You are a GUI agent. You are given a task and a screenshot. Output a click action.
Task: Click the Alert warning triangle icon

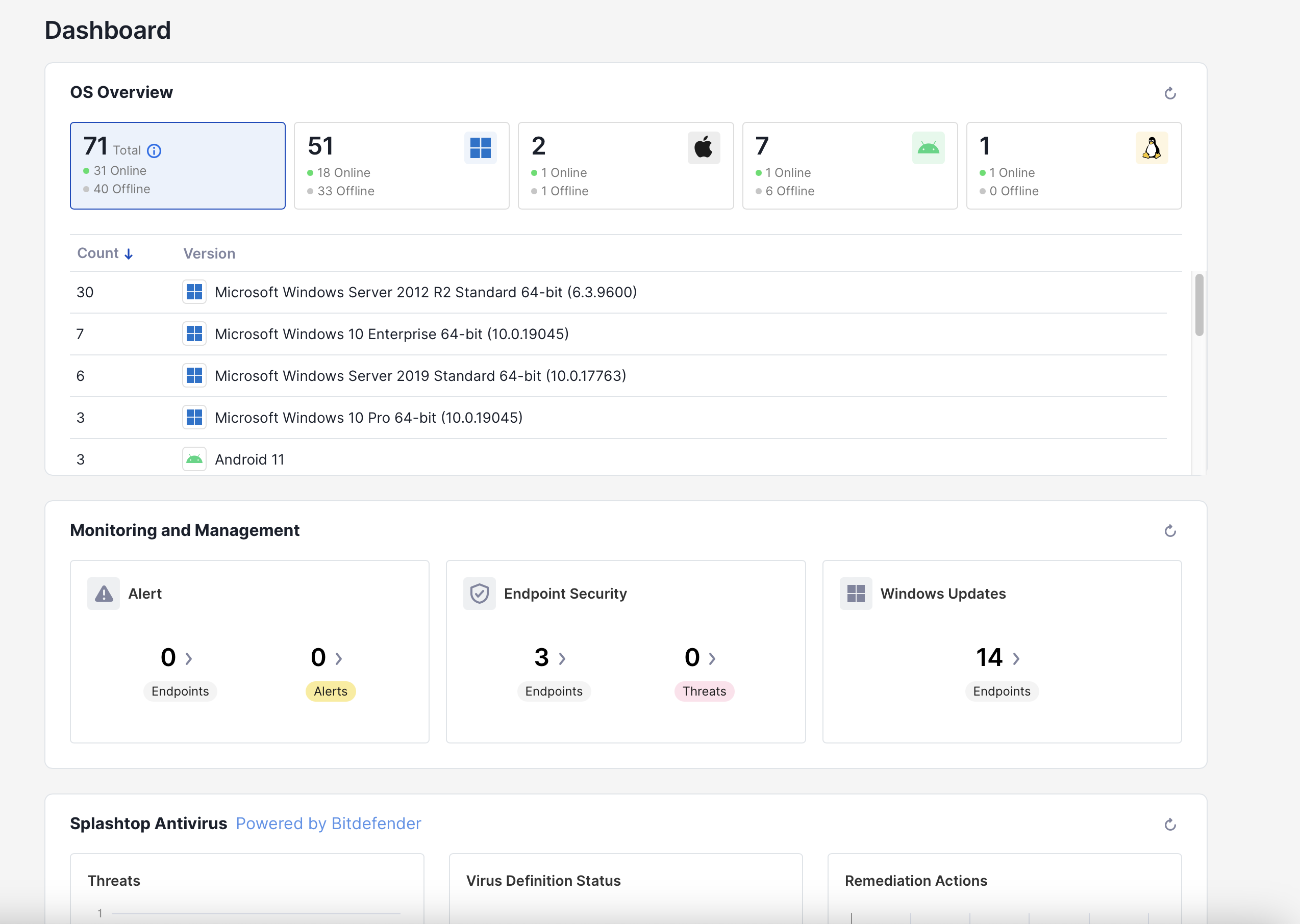coord(104,594)
